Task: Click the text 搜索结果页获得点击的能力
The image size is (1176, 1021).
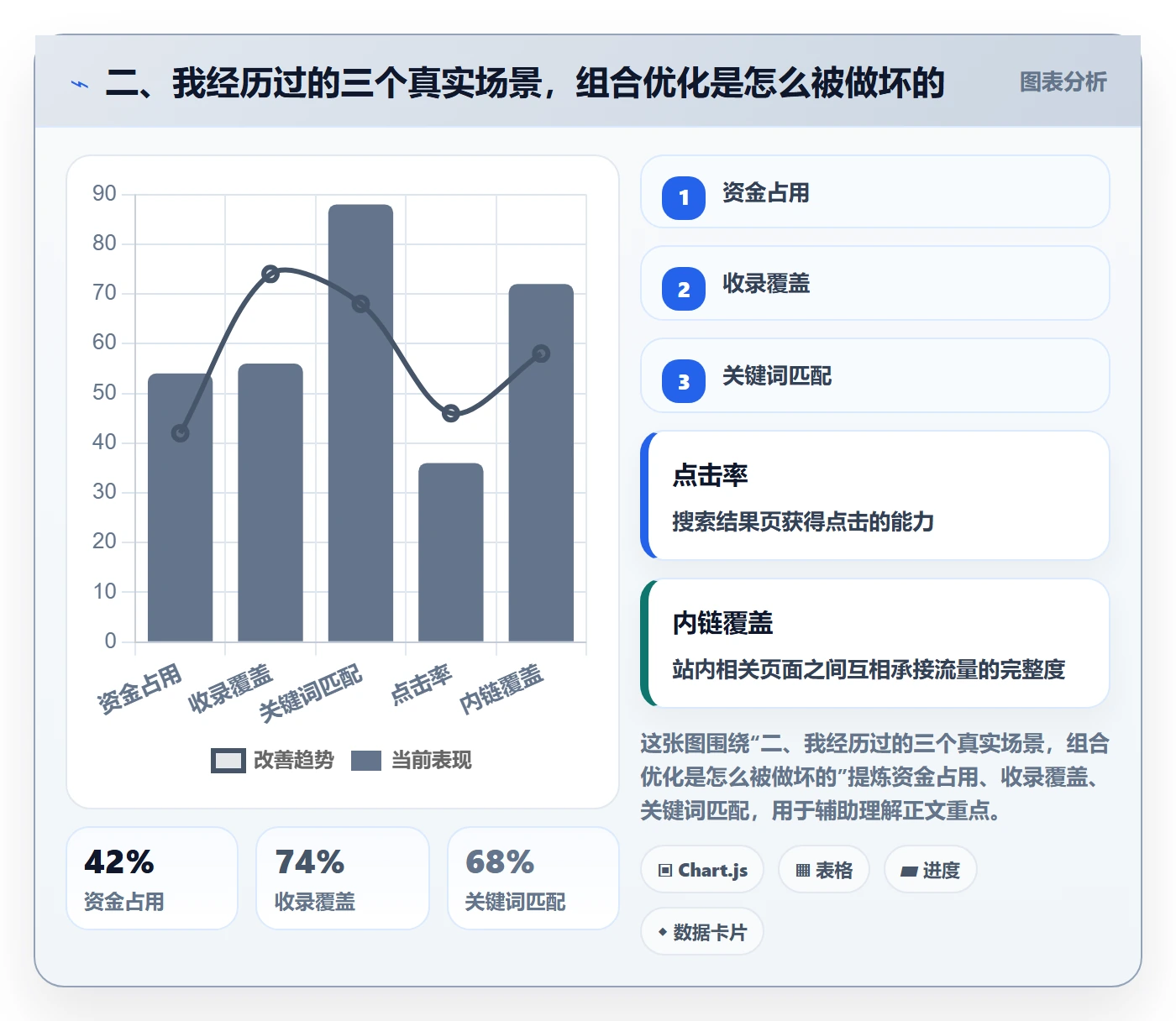Action: click(x=803, y=521)
